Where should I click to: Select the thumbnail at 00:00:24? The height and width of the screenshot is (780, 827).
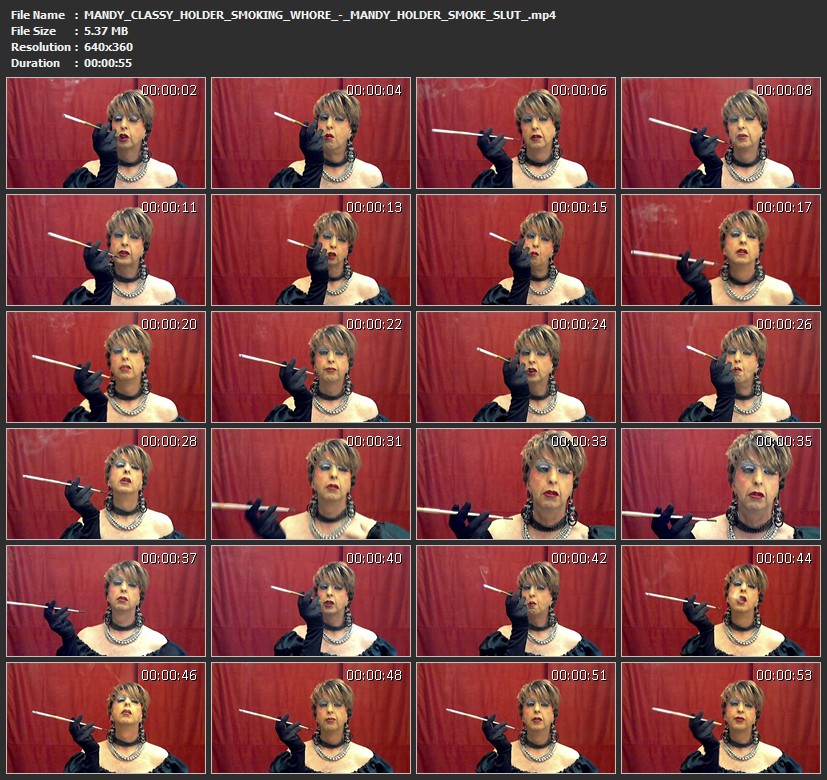pyautogui.click(x=515, y=367)
